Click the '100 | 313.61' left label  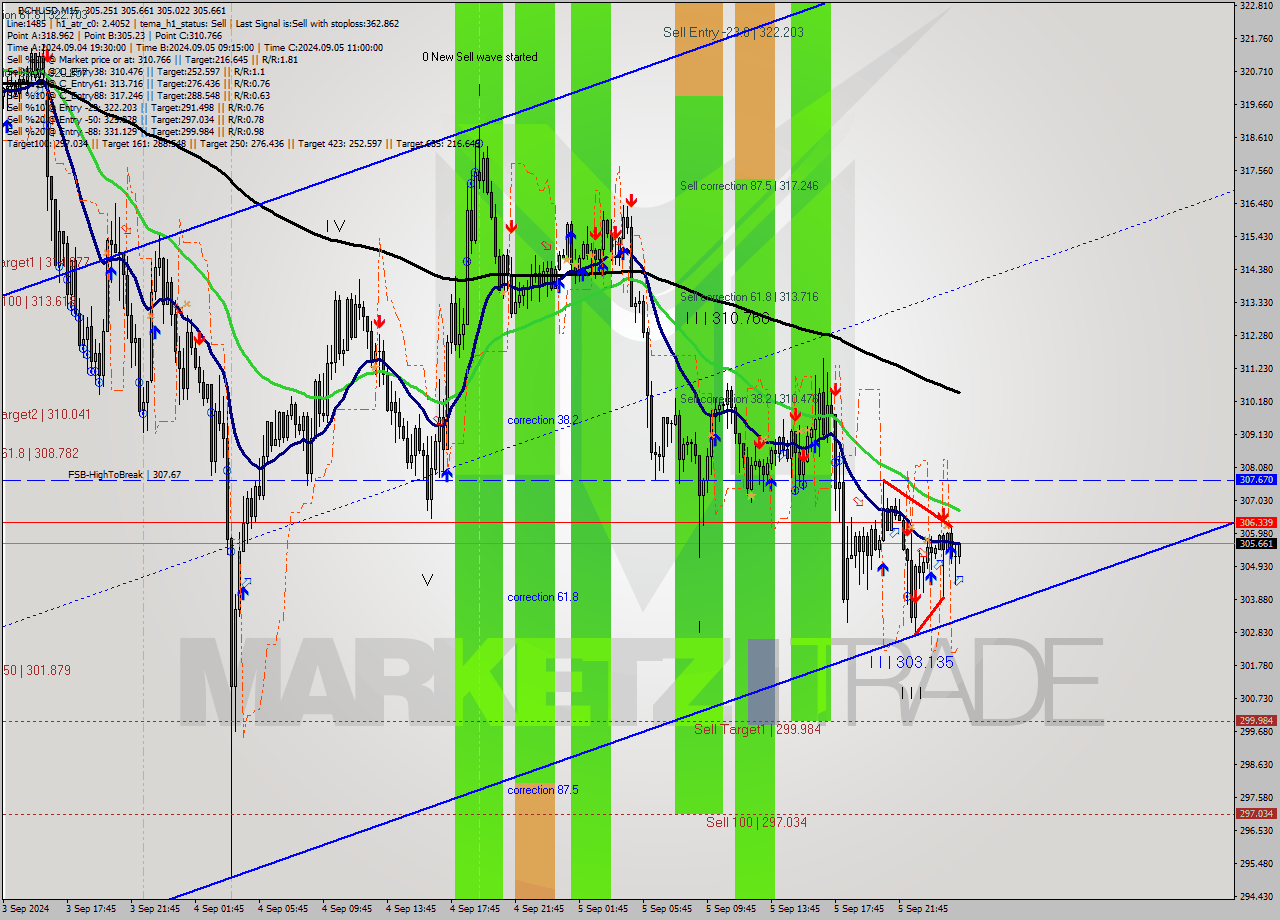click(39, 301)
